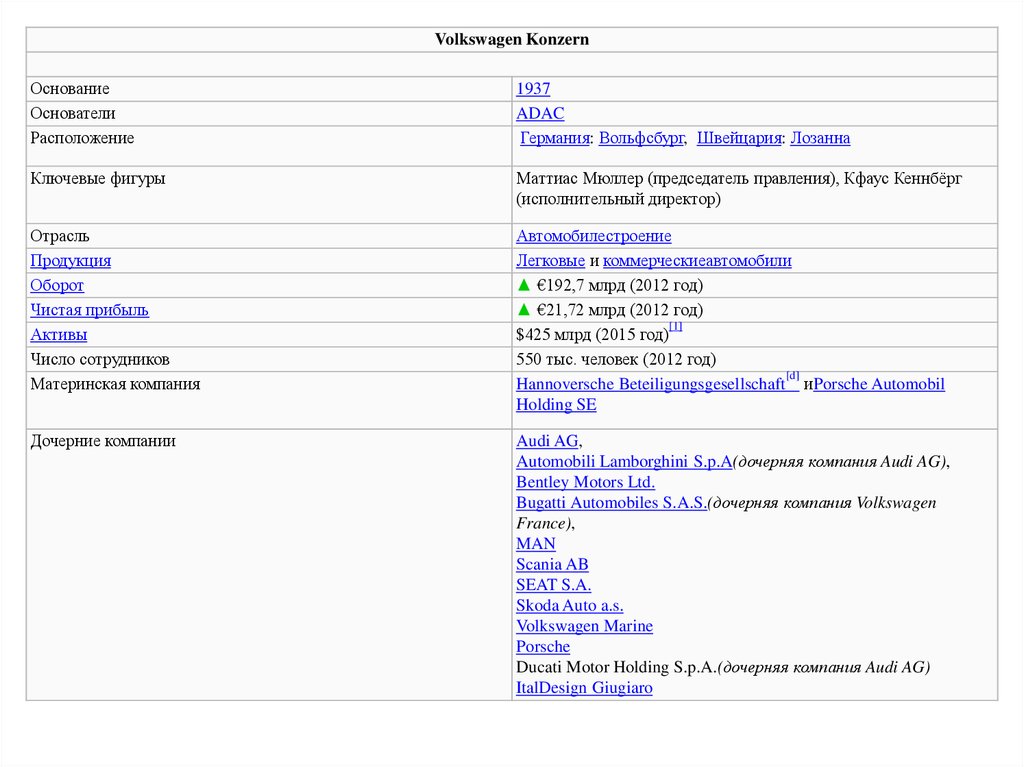The image size is (1024, 767).
Task: Click the Чистая прибыль link
Action: [89, 310]
